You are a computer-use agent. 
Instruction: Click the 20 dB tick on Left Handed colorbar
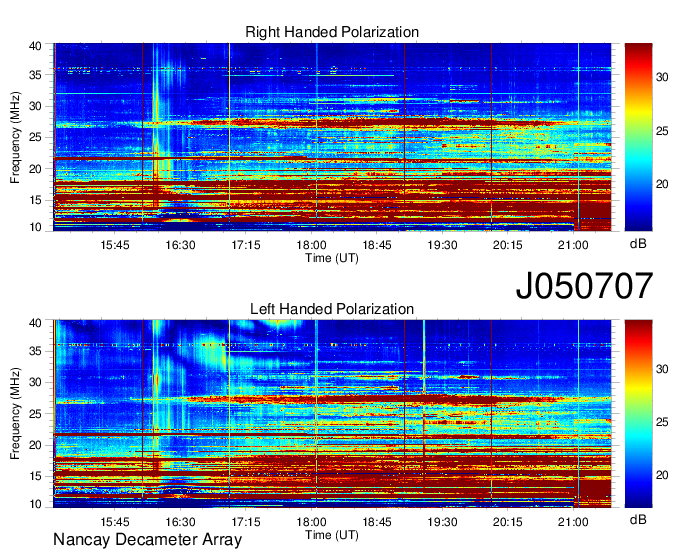coord(662,475)
